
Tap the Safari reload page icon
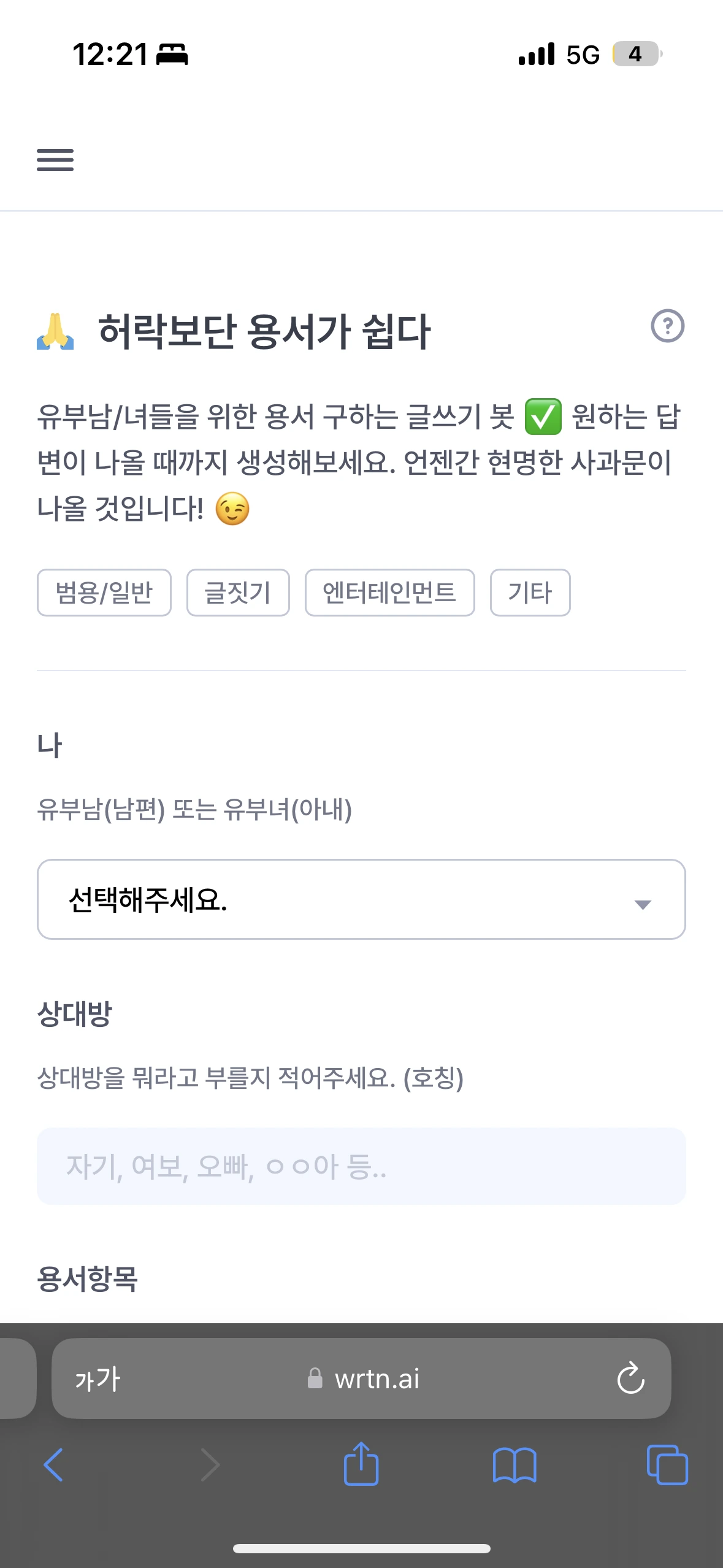point(630,1378)
